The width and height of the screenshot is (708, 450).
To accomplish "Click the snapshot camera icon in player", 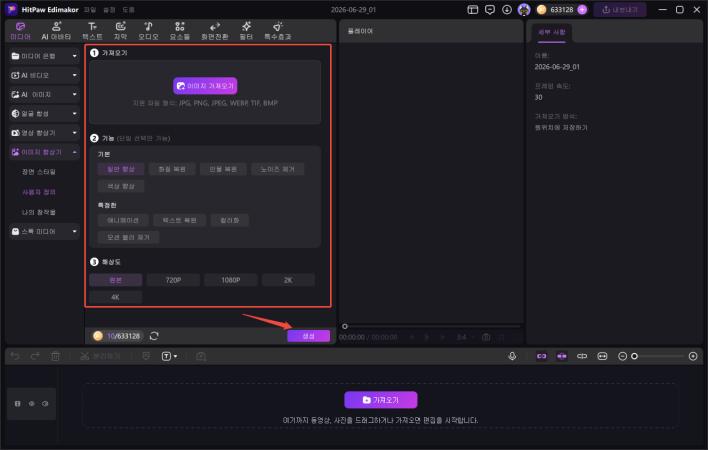I will coord(486,337).
